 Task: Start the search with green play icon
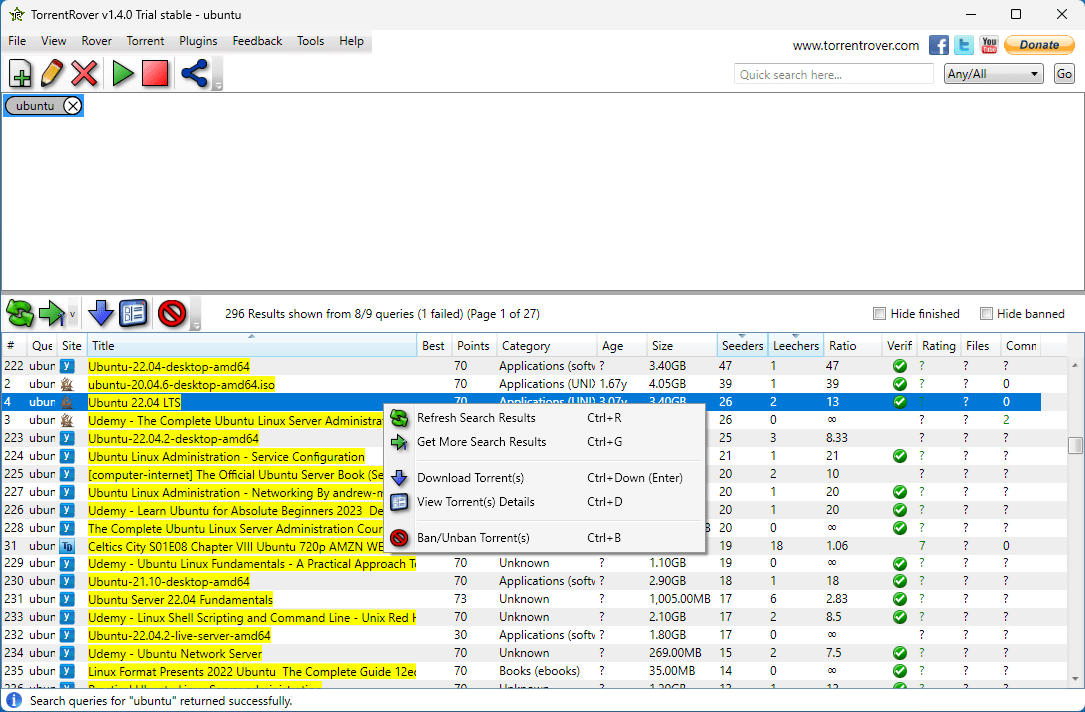122,73
